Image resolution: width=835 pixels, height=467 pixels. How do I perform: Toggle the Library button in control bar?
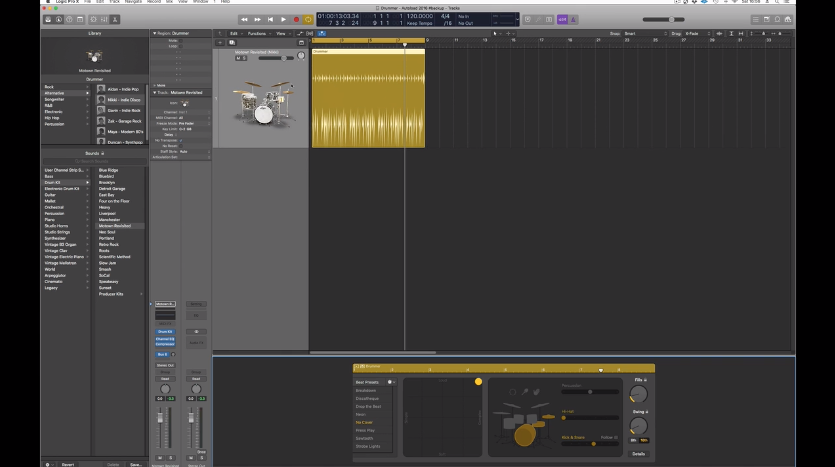click(48, 20)
